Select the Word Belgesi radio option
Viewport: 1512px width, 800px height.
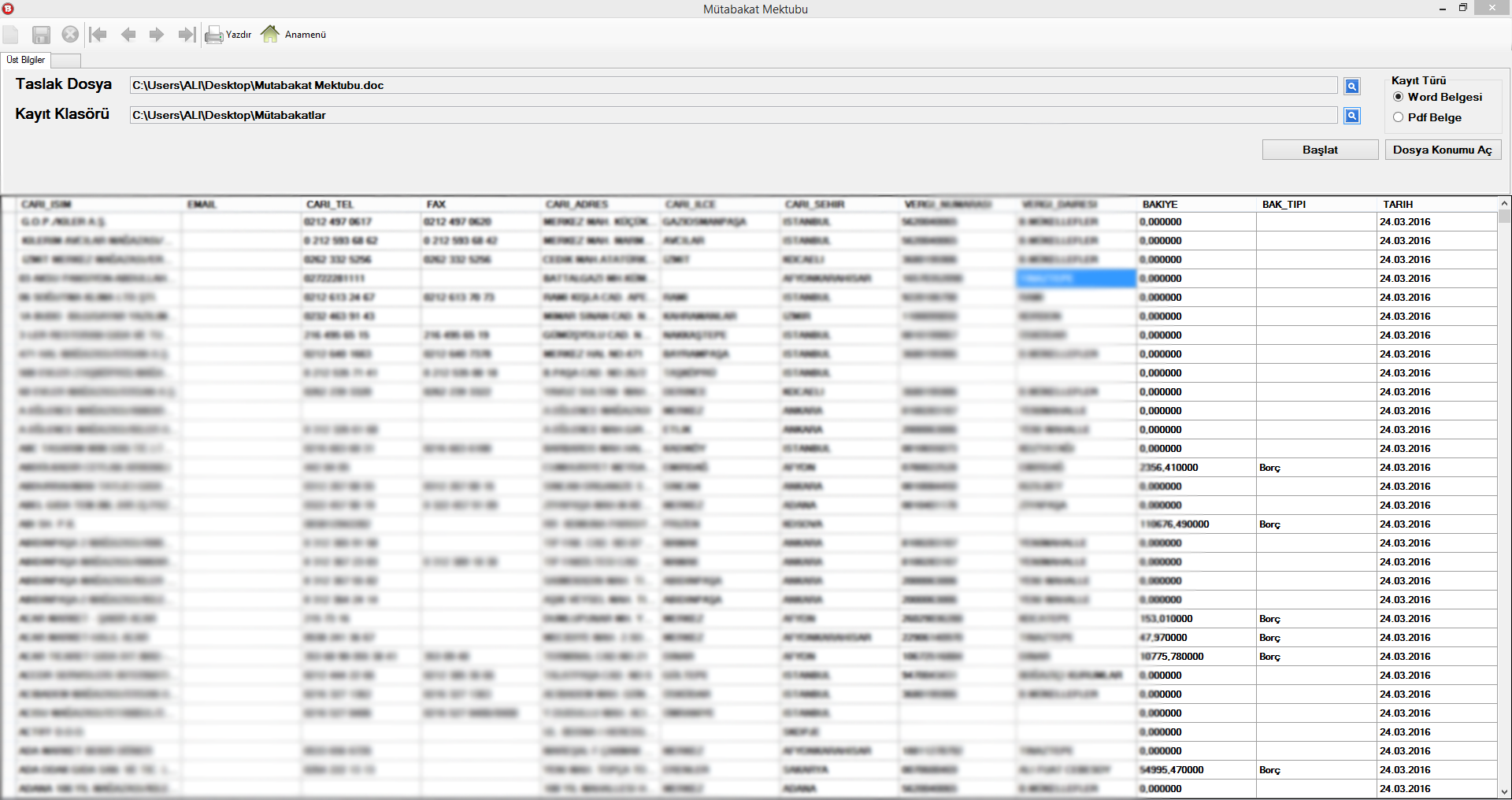[1399, 97]
